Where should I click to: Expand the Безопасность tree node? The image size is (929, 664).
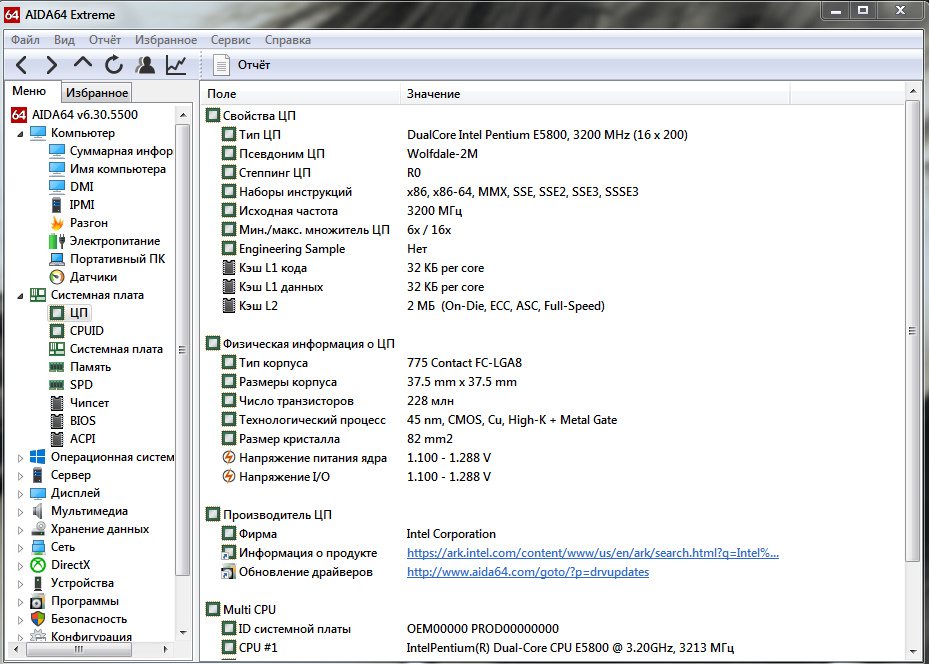click(20, 620)
